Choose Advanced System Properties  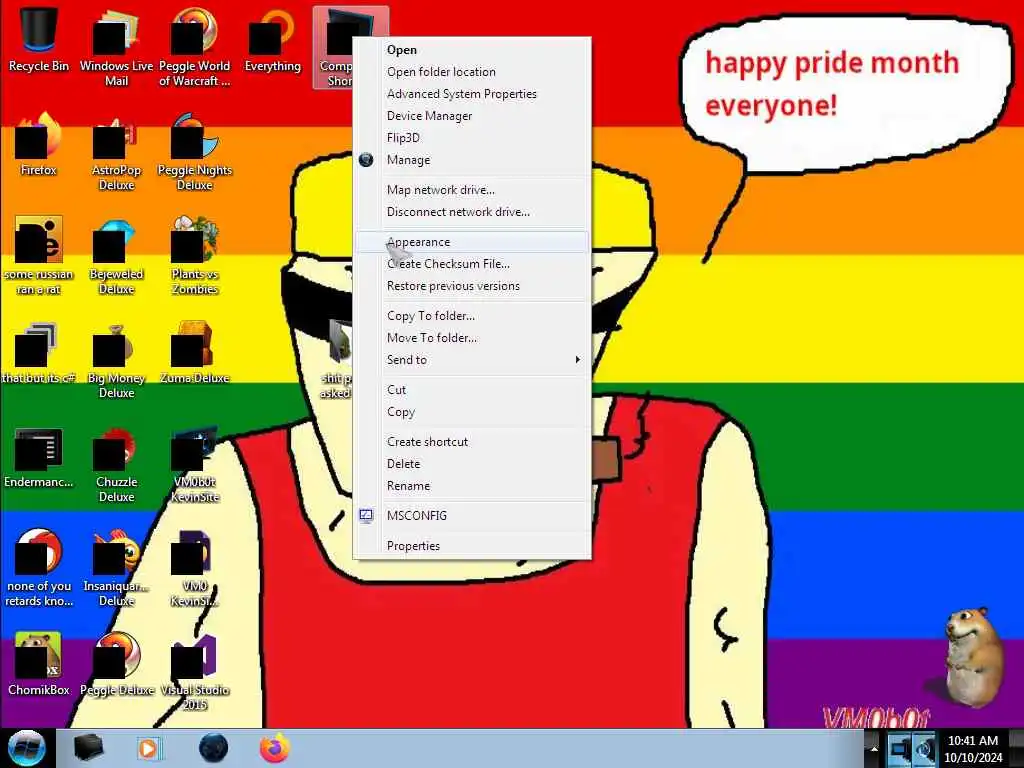[x=472, y=94]
